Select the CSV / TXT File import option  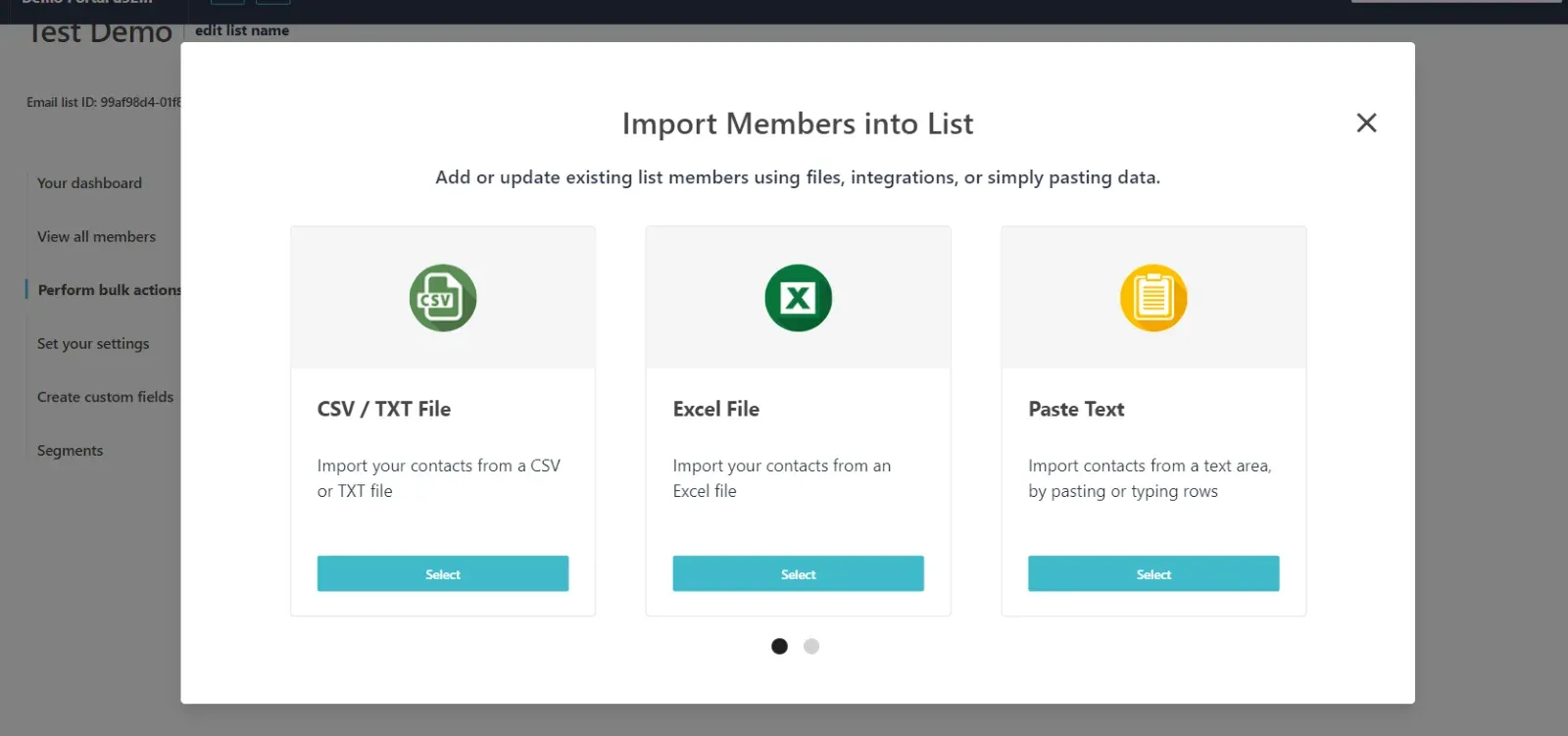(x=443, y=573)
